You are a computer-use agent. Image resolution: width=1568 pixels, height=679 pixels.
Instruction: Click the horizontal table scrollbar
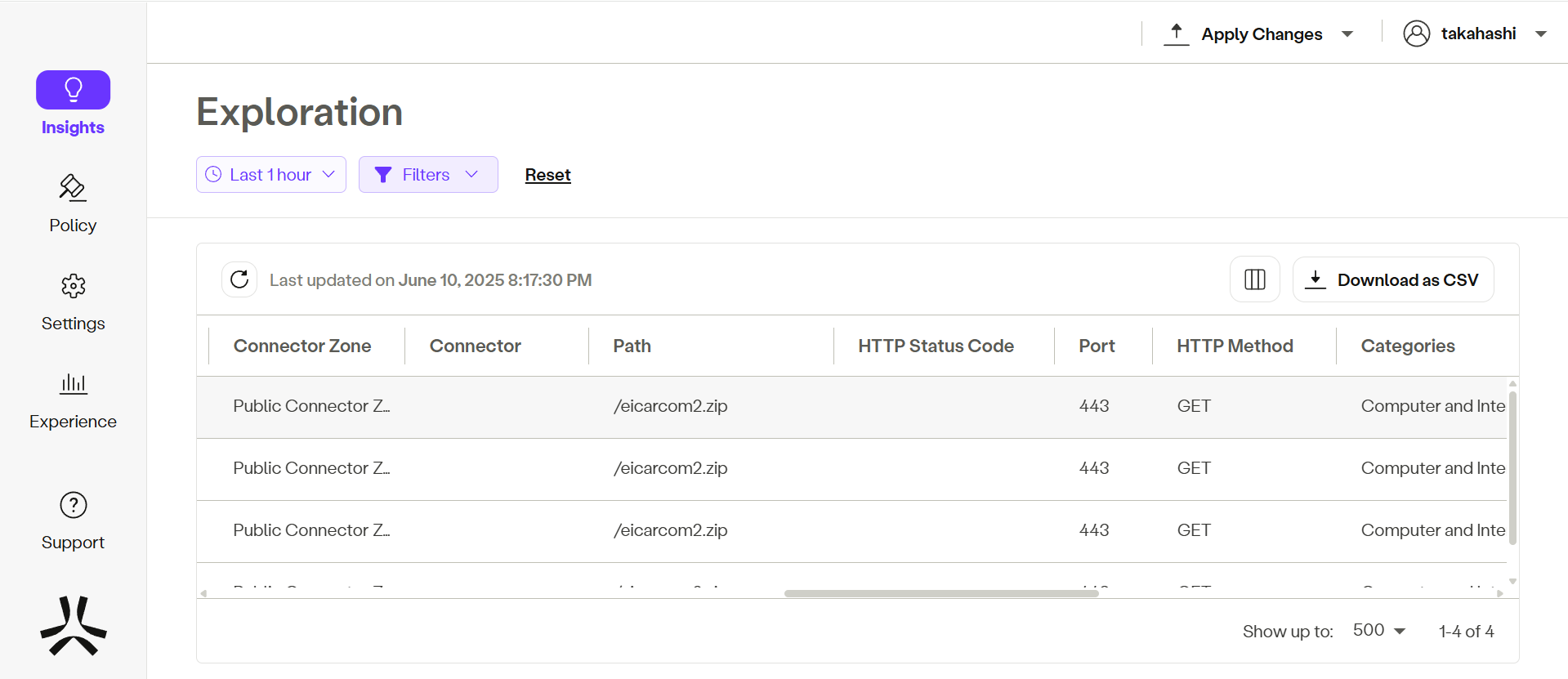[x=940, y=593]
